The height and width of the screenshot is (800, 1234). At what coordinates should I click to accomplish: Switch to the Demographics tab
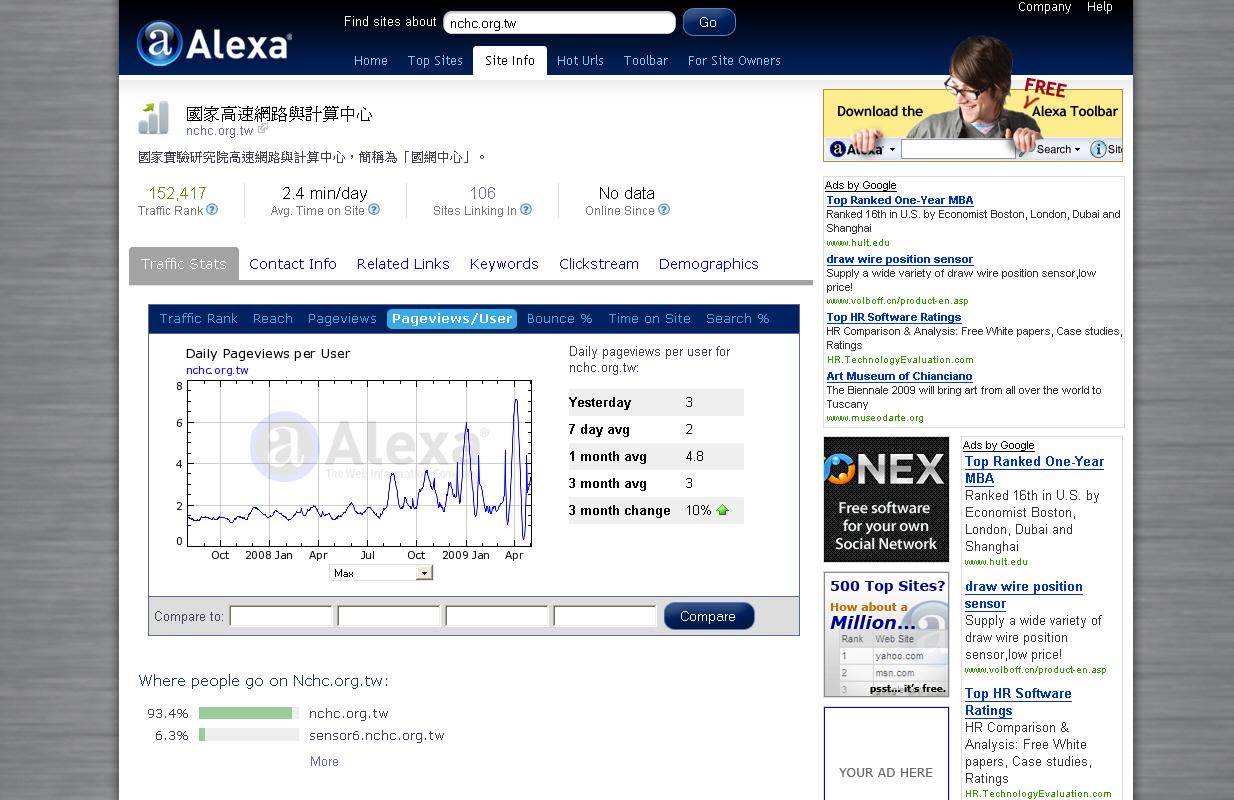(x=709, y=264)
